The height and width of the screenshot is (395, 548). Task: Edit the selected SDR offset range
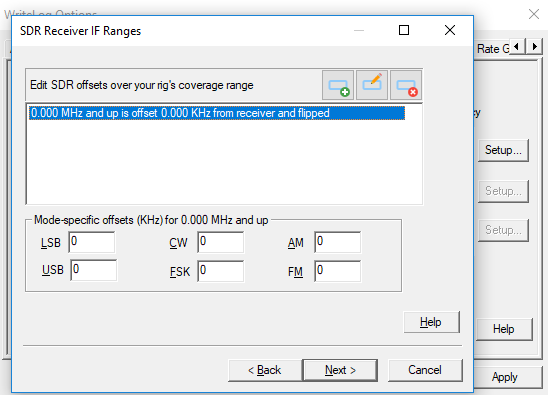(x=372, y=85)
